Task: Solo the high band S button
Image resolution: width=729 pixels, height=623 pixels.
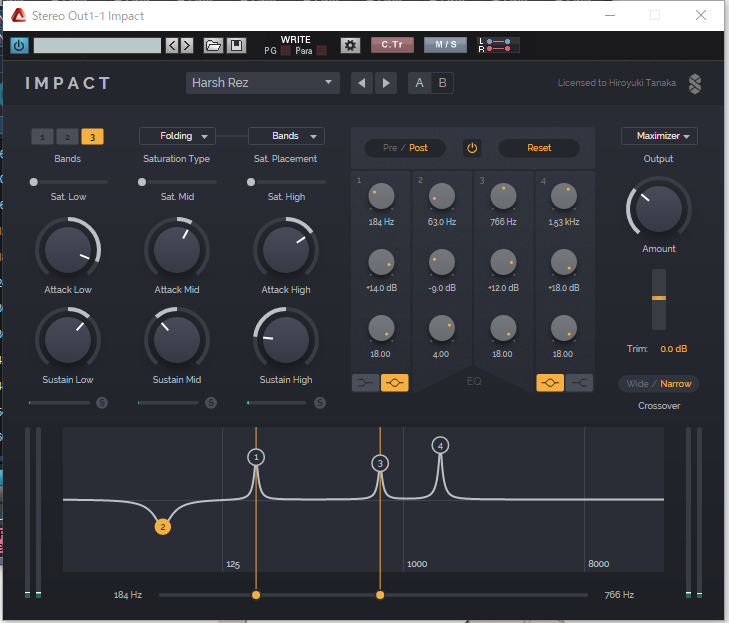Action: click(x=320, y=403)
